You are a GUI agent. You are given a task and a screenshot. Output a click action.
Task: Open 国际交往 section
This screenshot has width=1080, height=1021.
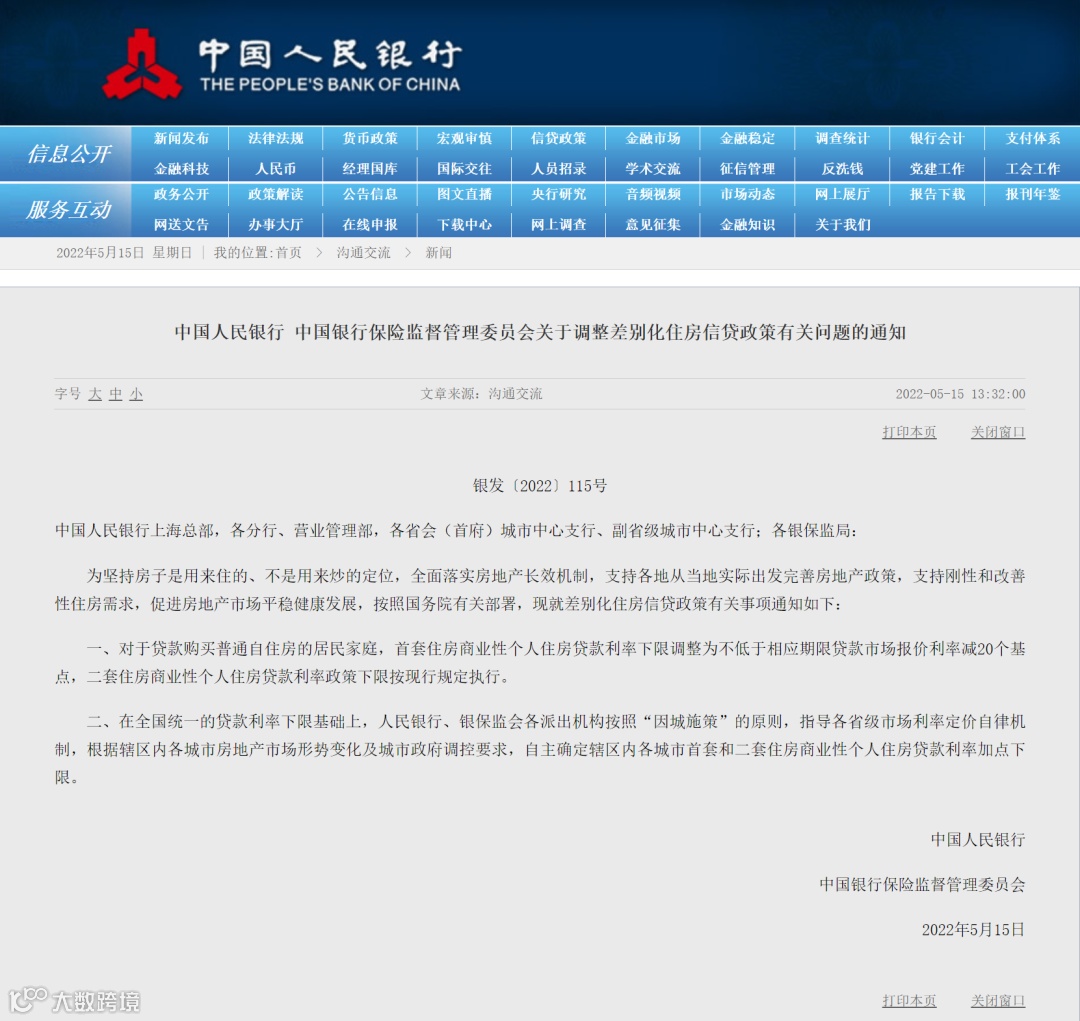click(464, 169)
